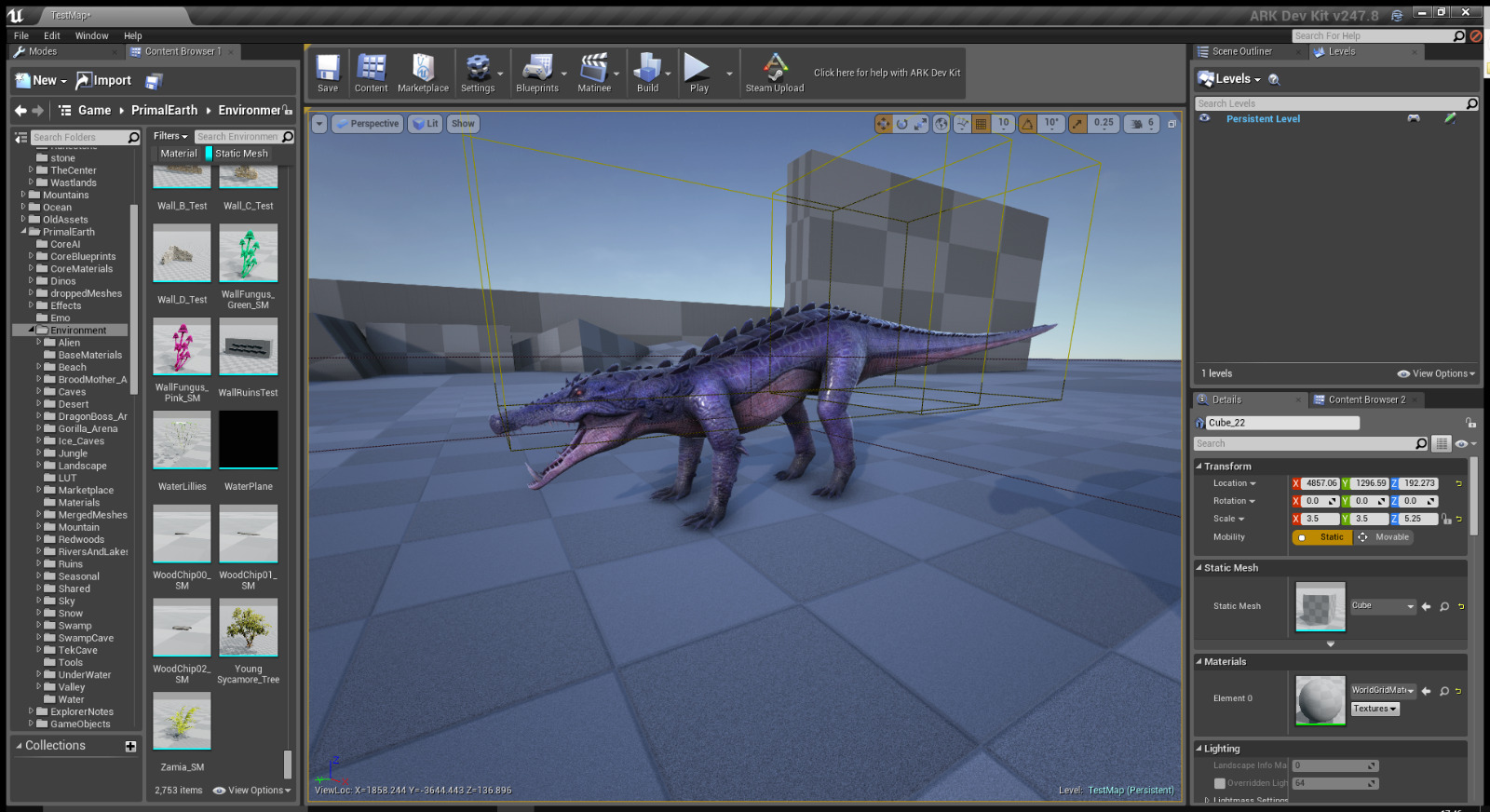Open the Filters dropdown

(170, 136)
